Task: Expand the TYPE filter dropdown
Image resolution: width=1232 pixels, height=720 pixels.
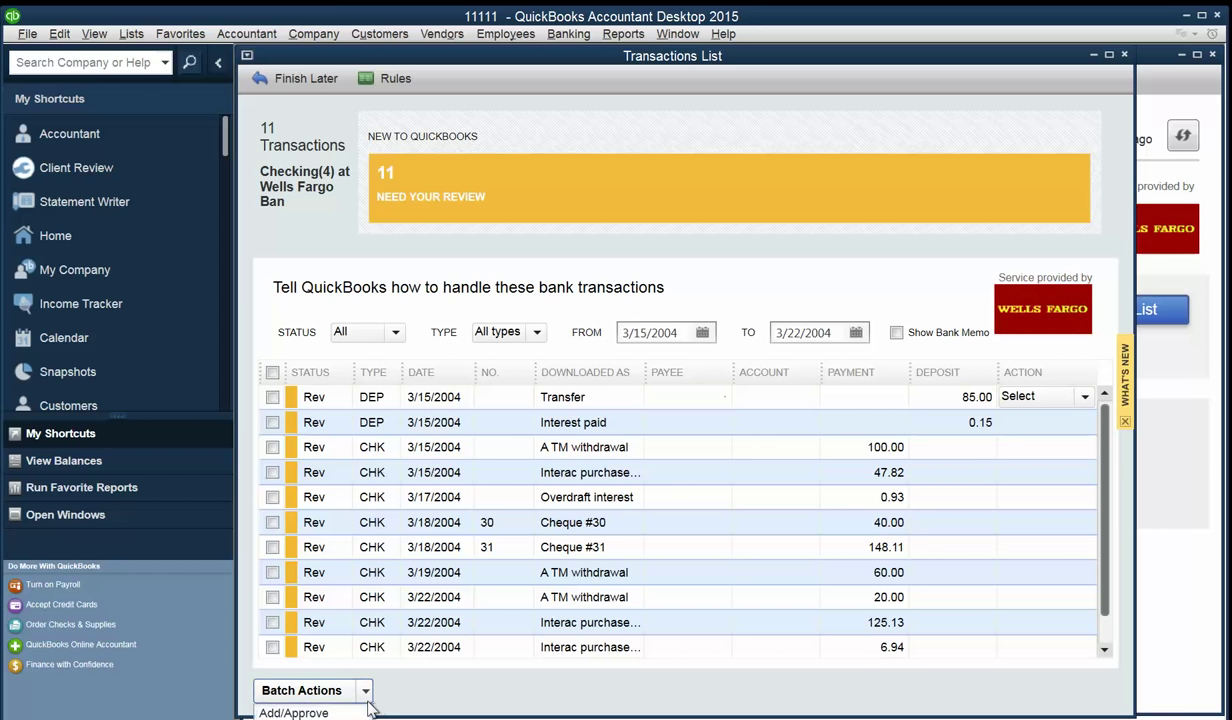Action: [536, 332]
